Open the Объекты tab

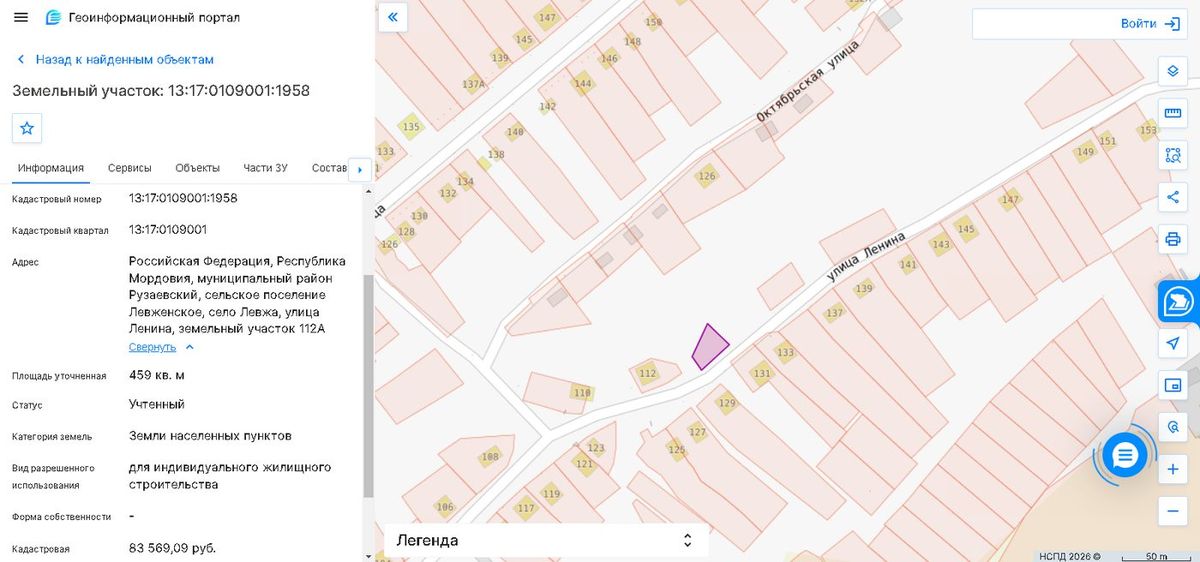(197, 168)
